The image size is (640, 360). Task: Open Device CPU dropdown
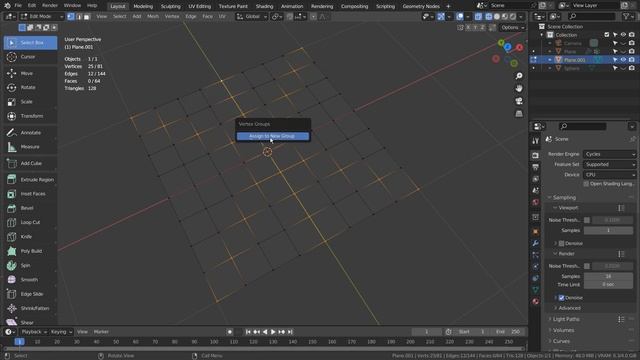(x=609, y=174)
